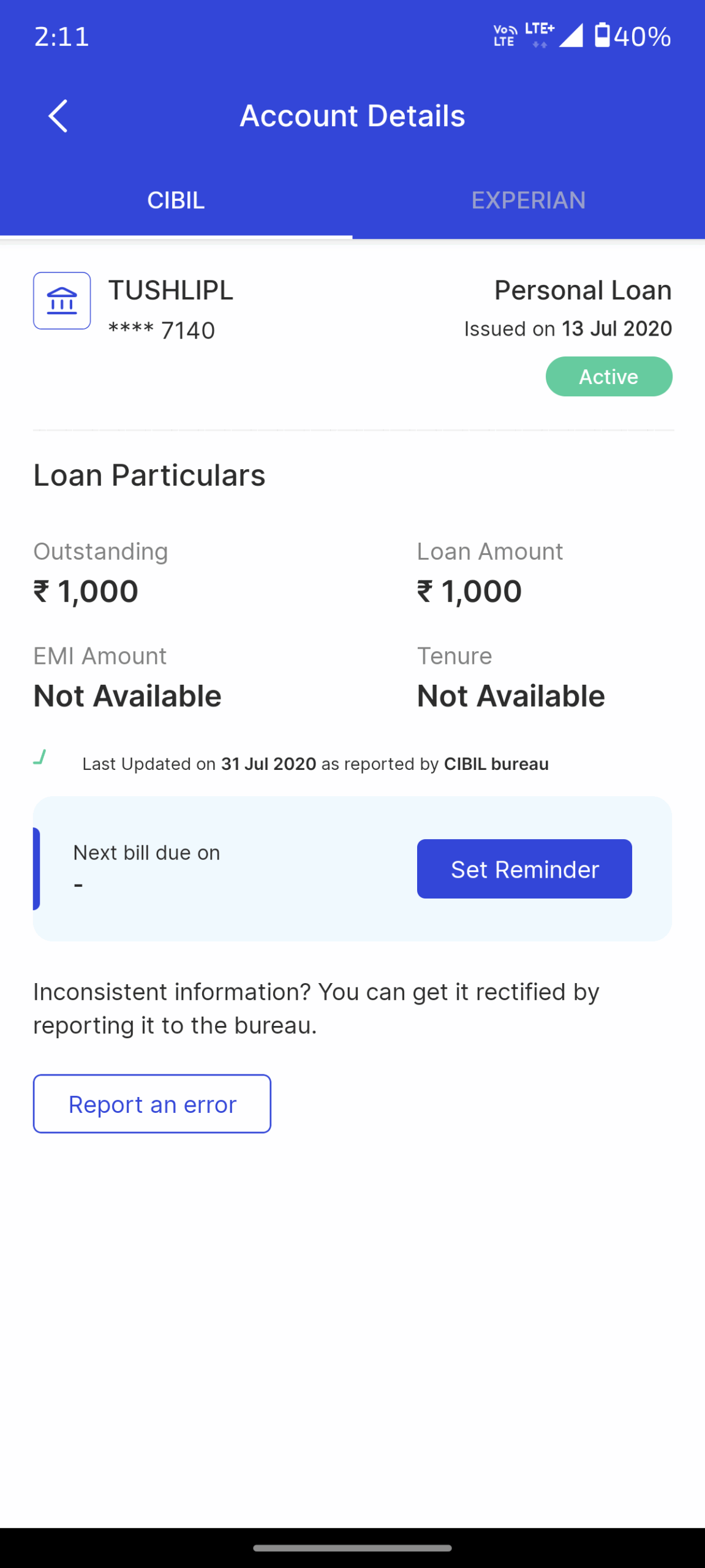Screen dimensions: 705x1568
Task: Tap the EMI Amount Not Available value
Action: 127,696
